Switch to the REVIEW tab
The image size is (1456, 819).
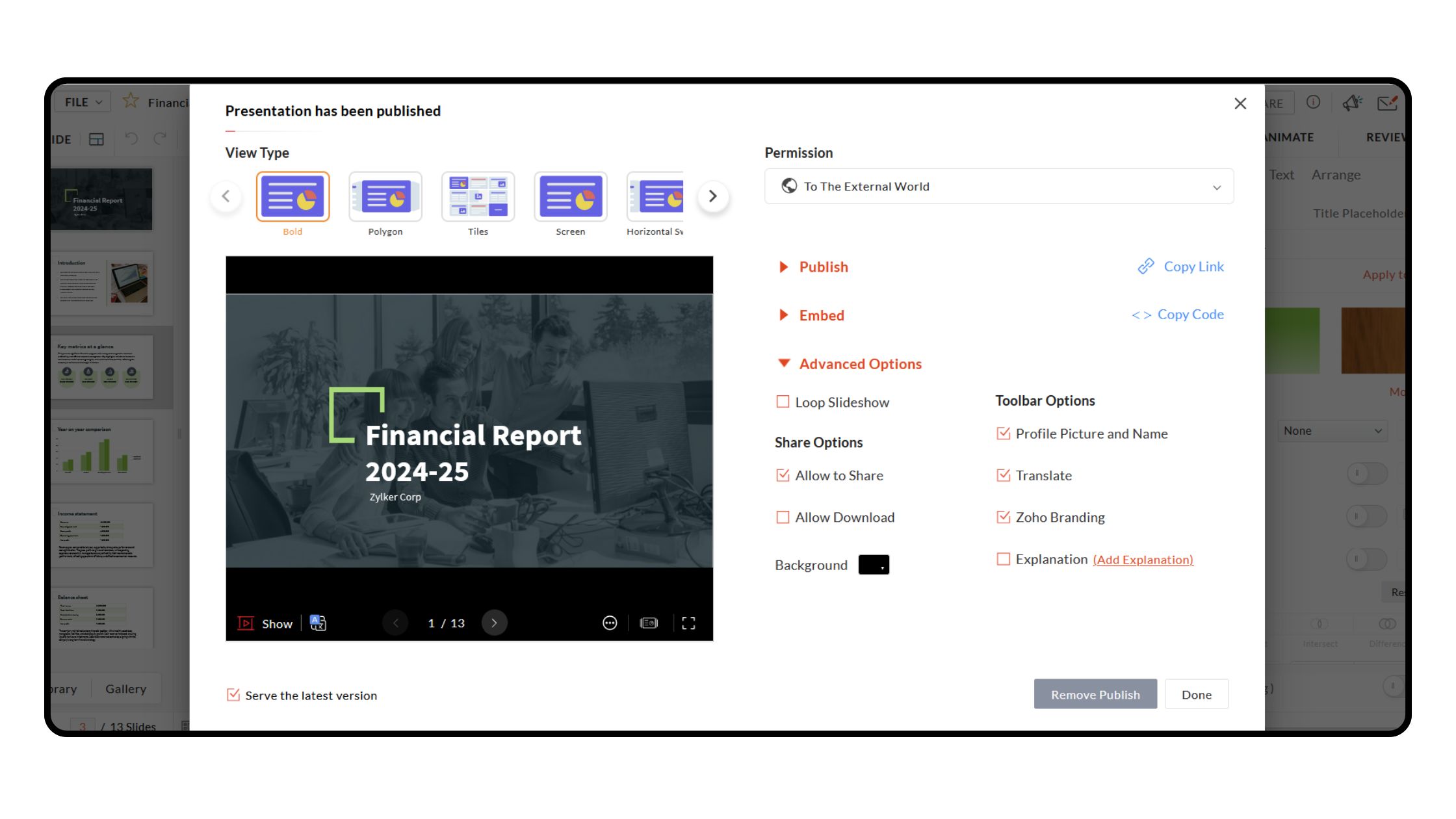(x=1384, y=138)
